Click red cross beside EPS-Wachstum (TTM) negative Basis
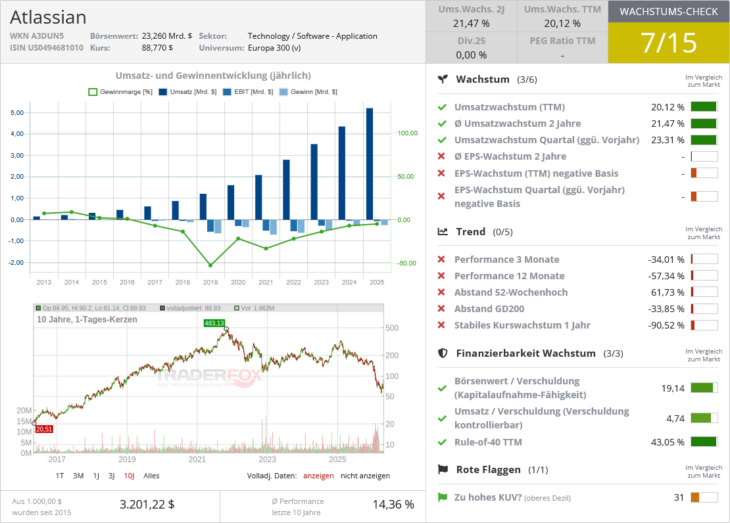Image resolution: width=730 pixels, height=523 pixels. (441, 173)
